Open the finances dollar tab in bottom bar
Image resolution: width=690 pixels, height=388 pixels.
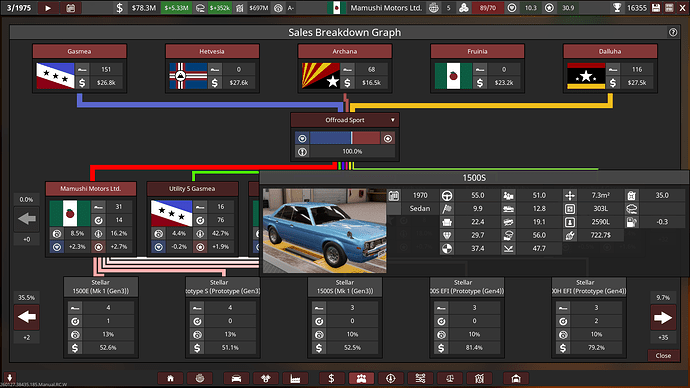(x=331, y=378)
